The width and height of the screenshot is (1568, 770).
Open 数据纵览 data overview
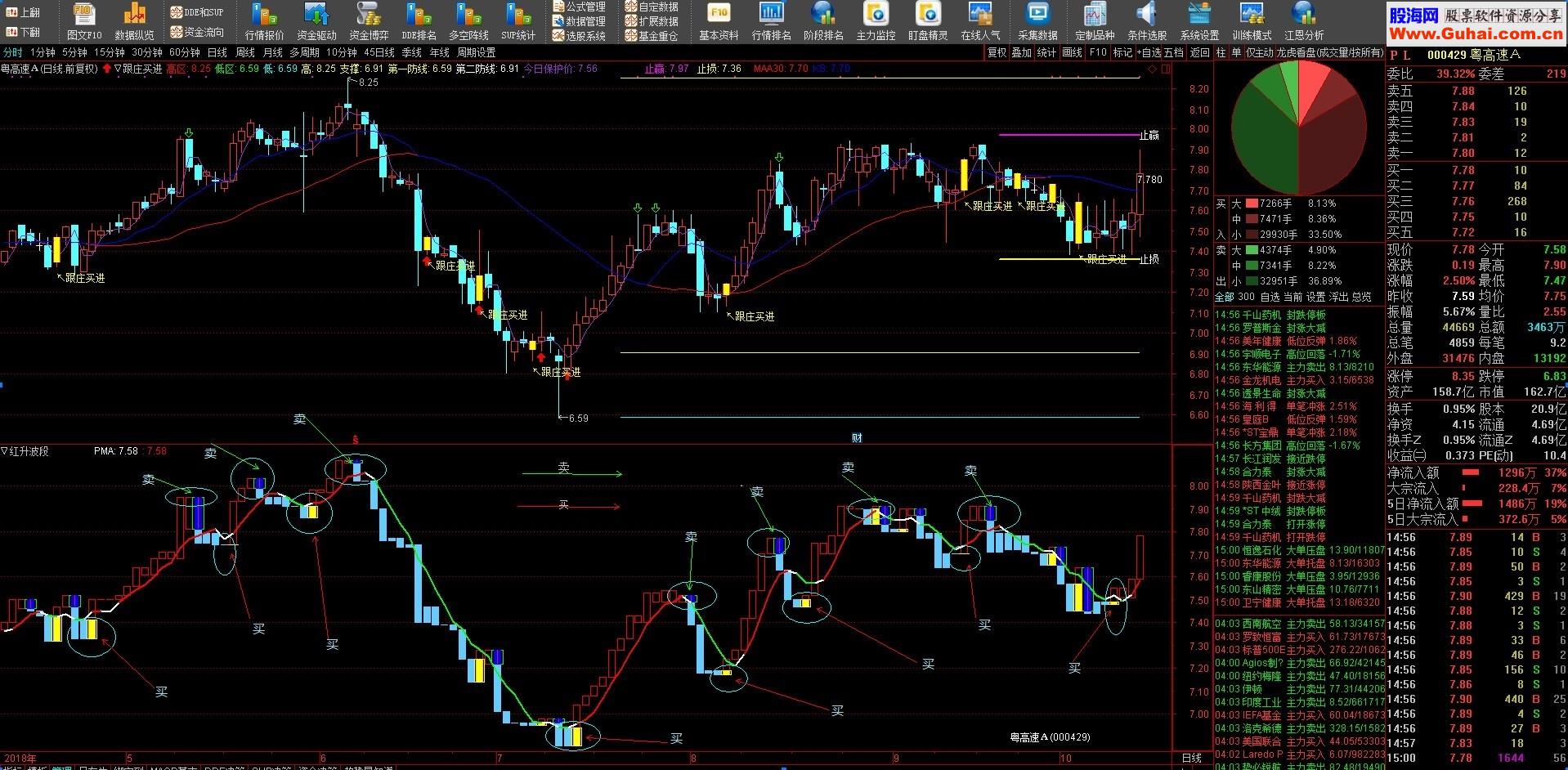(134, 21)
